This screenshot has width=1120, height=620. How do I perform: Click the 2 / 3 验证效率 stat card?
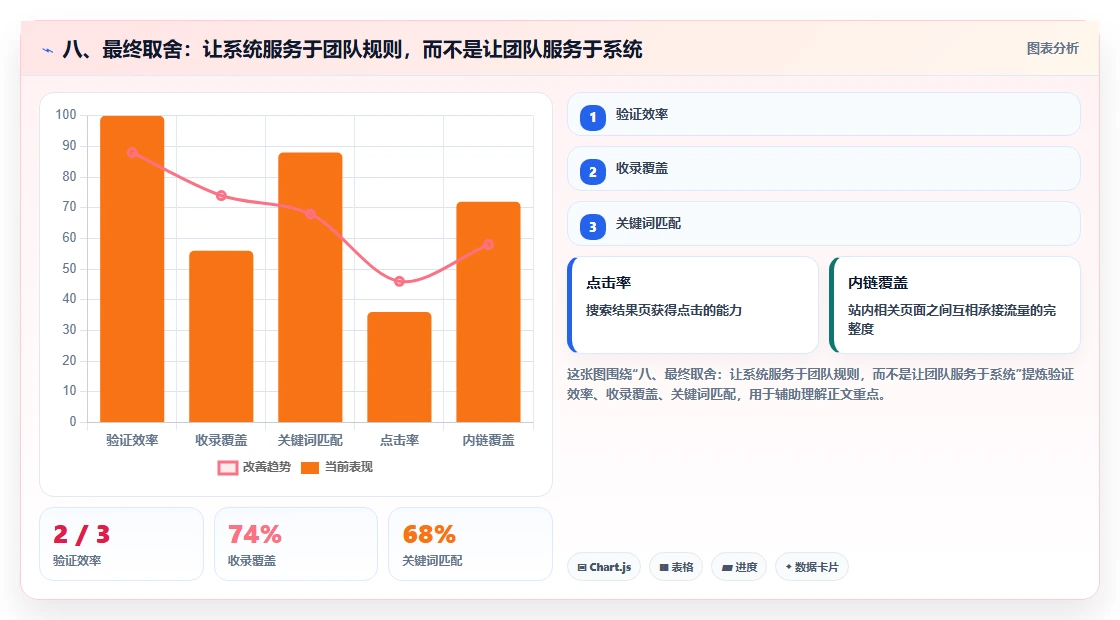(121, 544)
